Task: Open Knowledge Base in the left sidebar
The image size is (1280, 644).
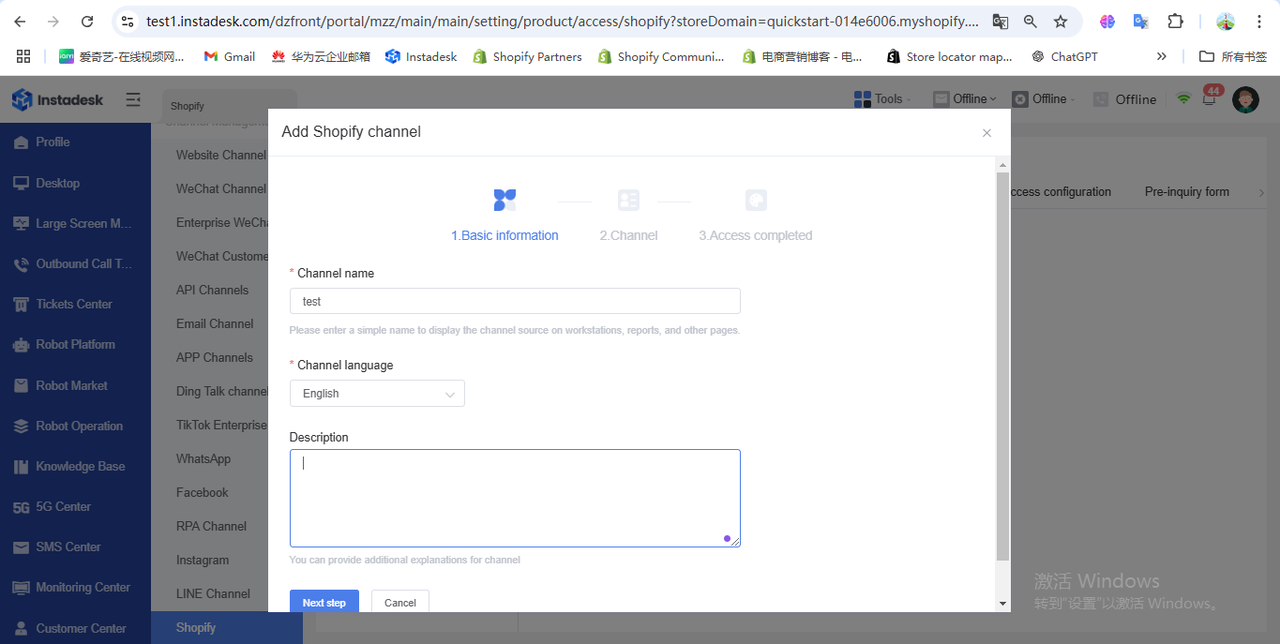Action: pos(80,466)
